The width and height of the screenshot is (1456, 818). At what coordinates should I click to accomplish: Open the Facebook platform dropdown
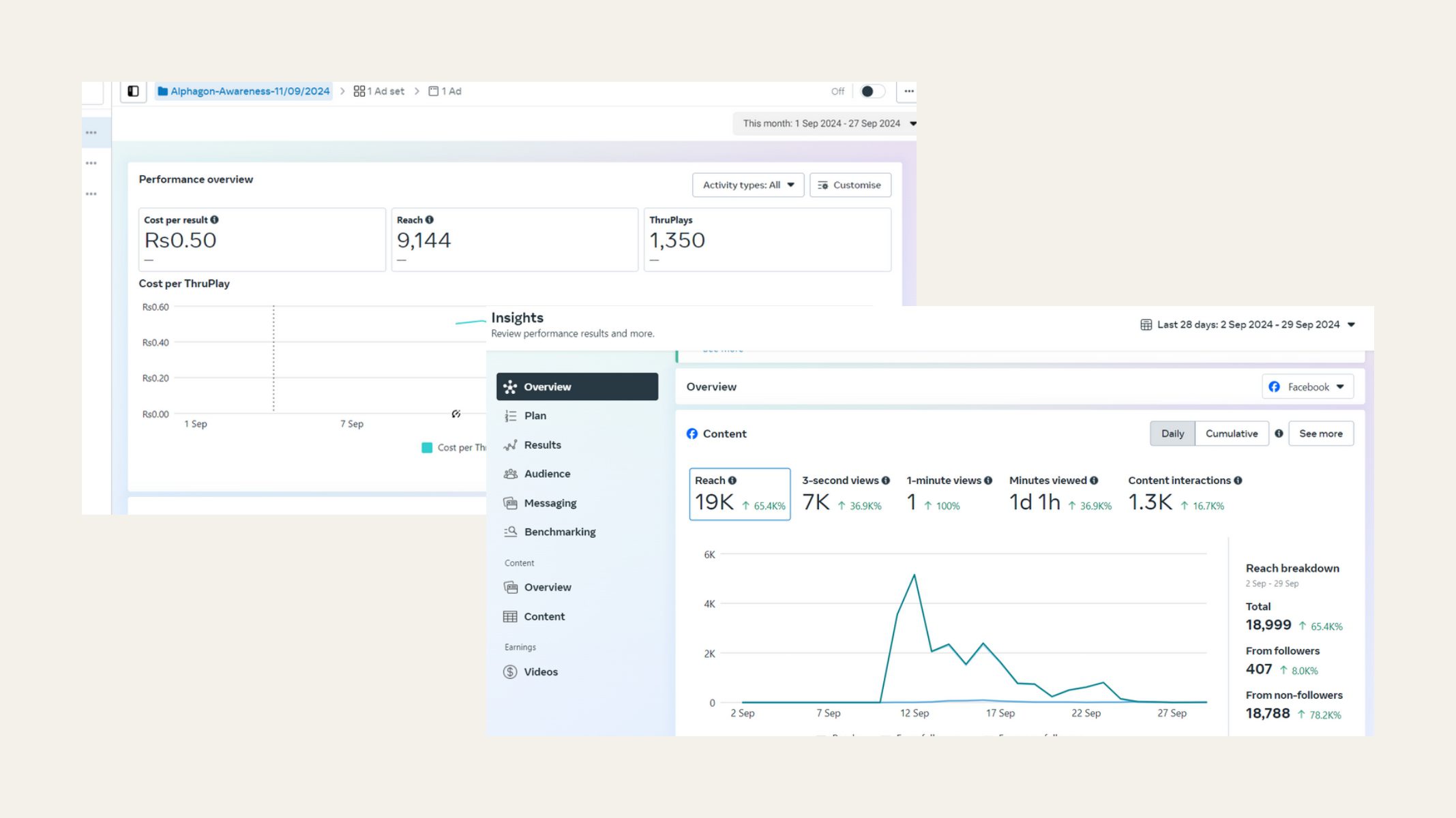[x=1307, y=387]
